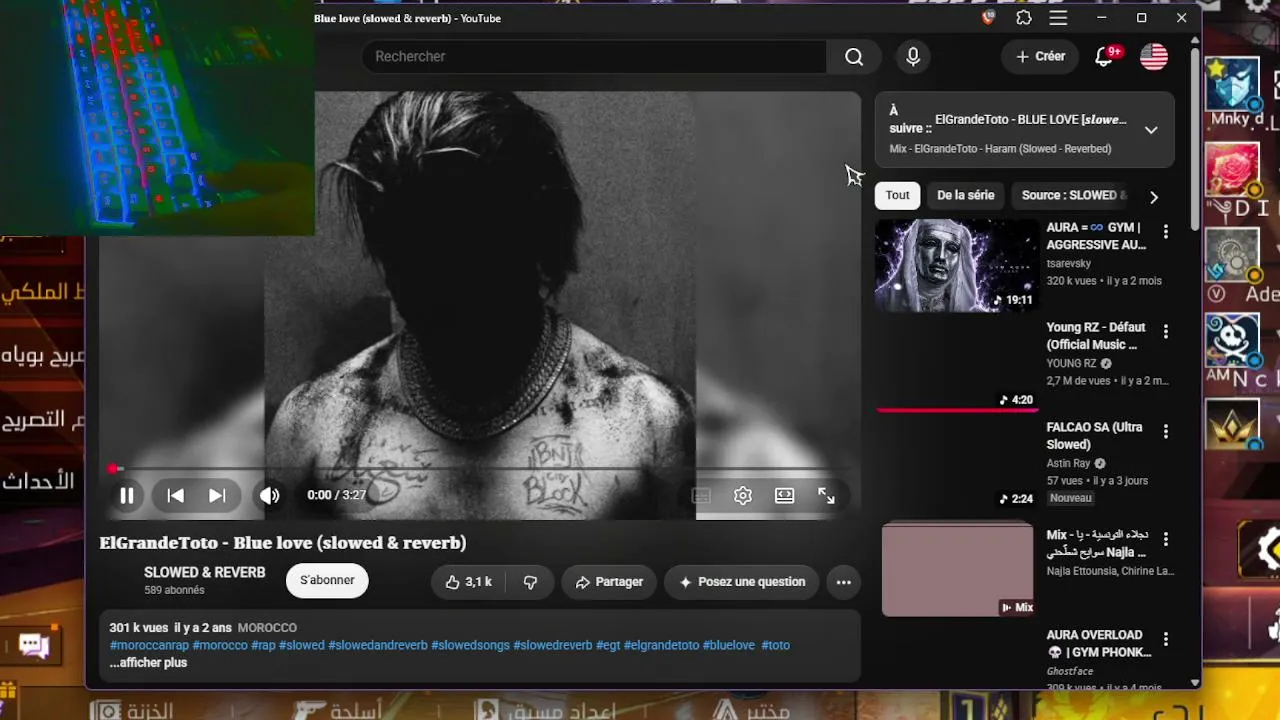Image resolution: width=1280 pixels, height=720 pixels.
Task: Click the Brave shield icon
Action: 989,18
